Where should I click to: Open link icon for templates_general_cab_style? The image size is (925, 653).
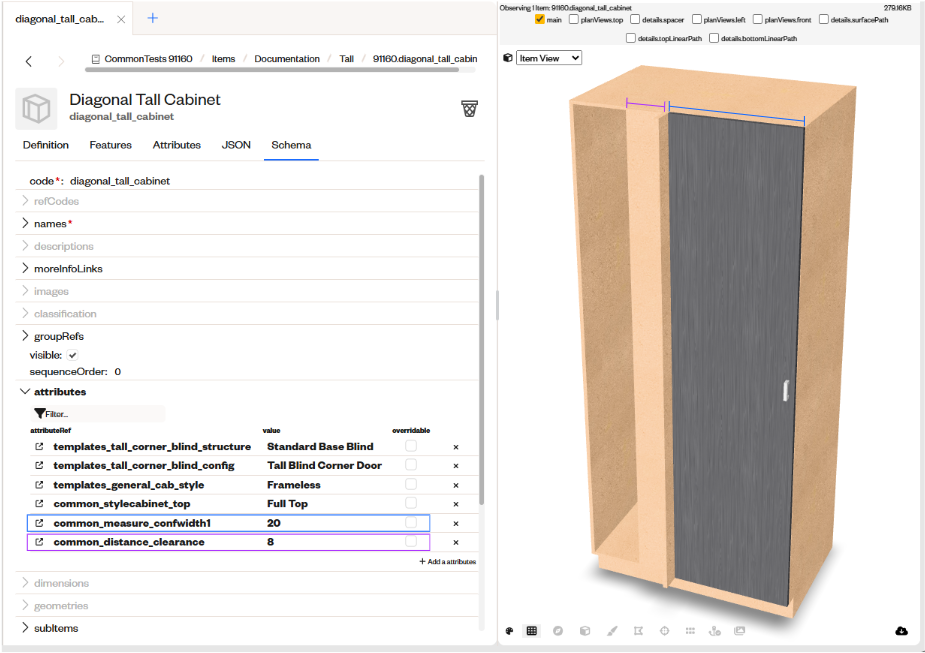39,485
